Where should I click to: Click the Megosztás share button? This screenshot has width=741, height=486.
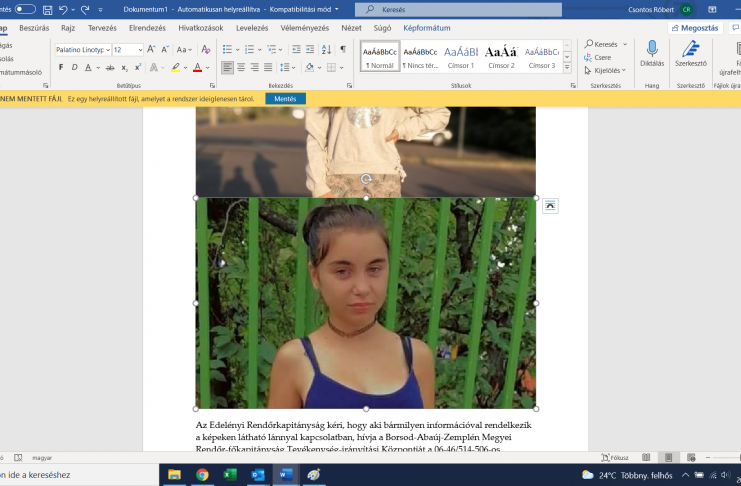pyautogui.click(x=695, y=28)
